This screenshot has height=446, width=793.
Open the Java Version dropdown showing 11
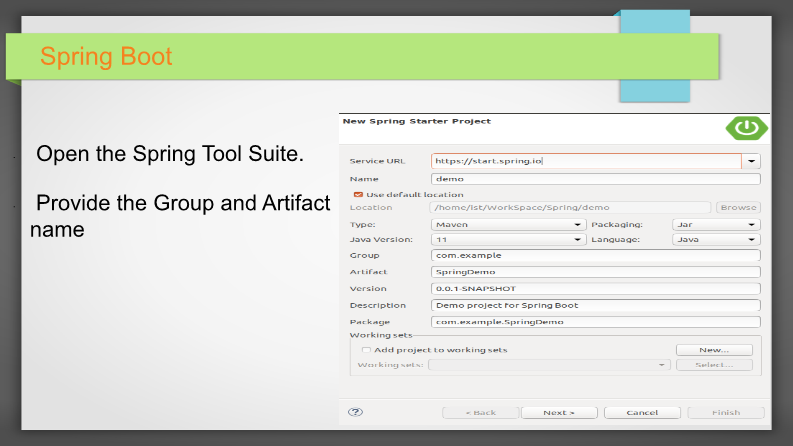[x=508, y=240]
